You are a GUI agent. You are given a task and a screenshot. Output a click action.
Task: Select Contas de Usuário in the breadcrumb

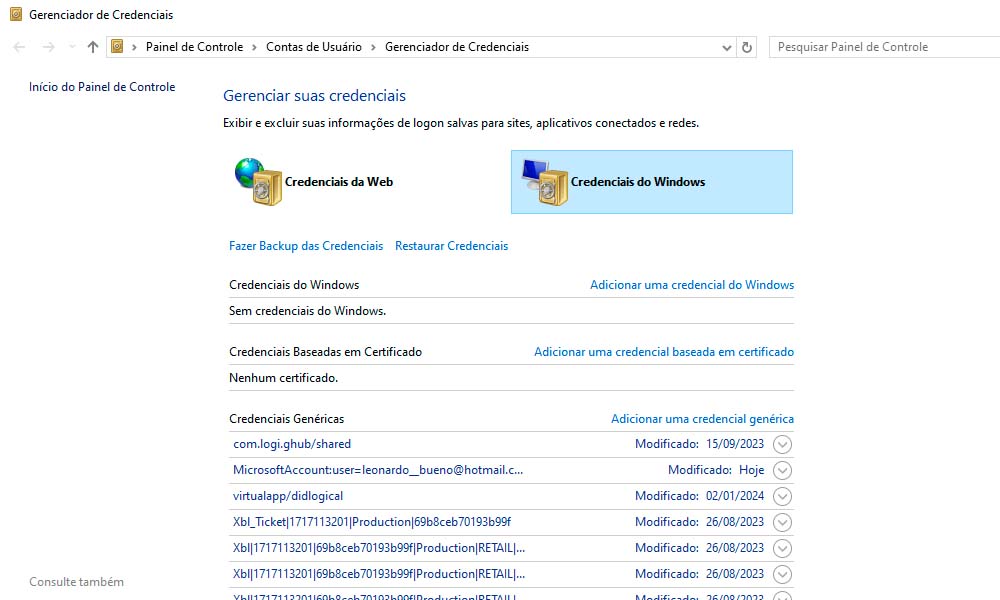[x=312, y=46]
